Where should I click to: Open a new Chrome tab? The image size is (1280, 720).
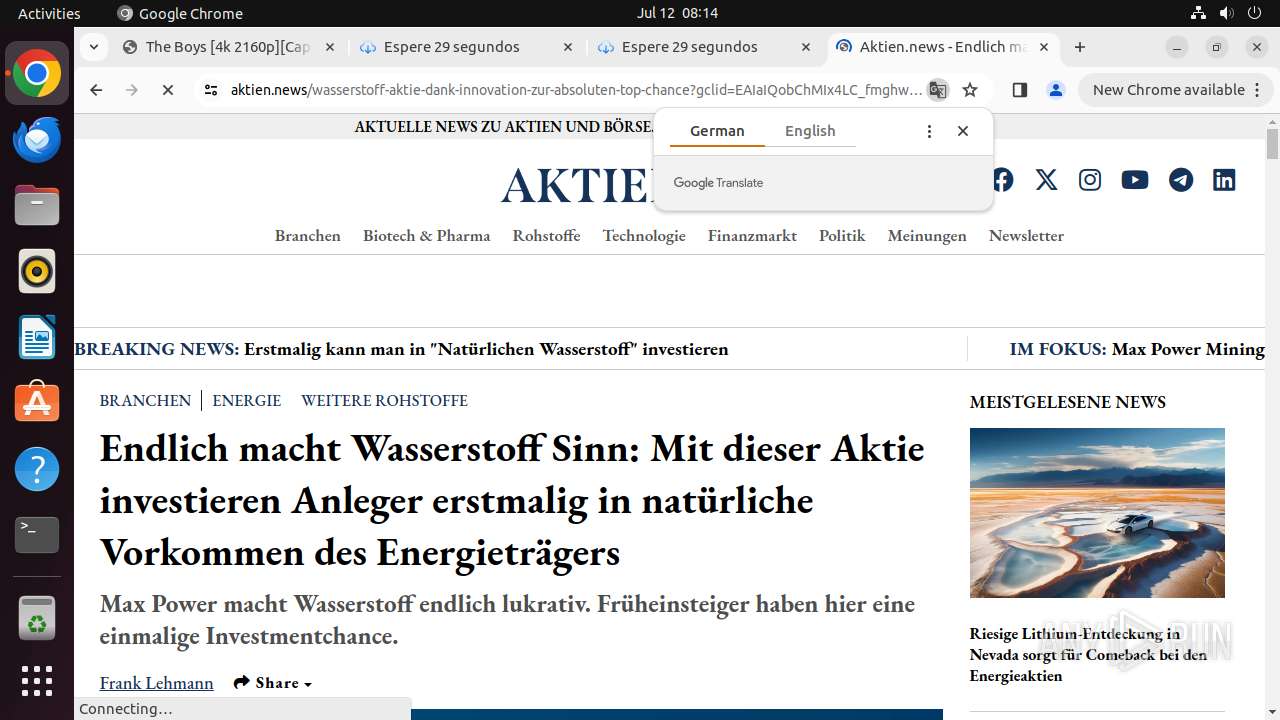tap(1080, 47)
